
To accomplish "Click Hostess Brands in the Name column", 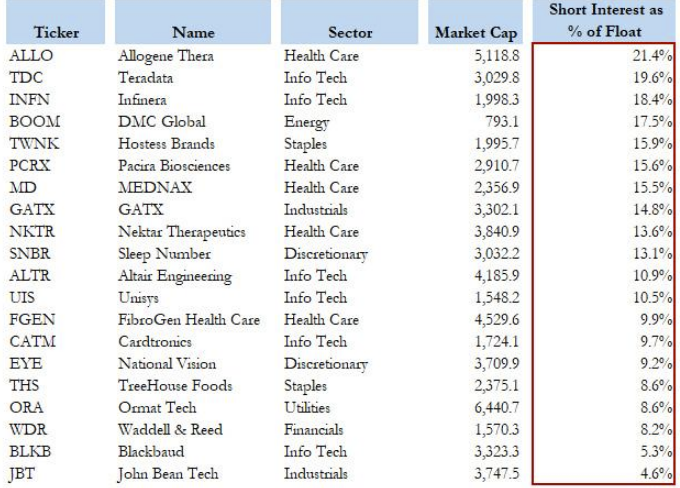I will pyautogui.click(x=166, y=144).
